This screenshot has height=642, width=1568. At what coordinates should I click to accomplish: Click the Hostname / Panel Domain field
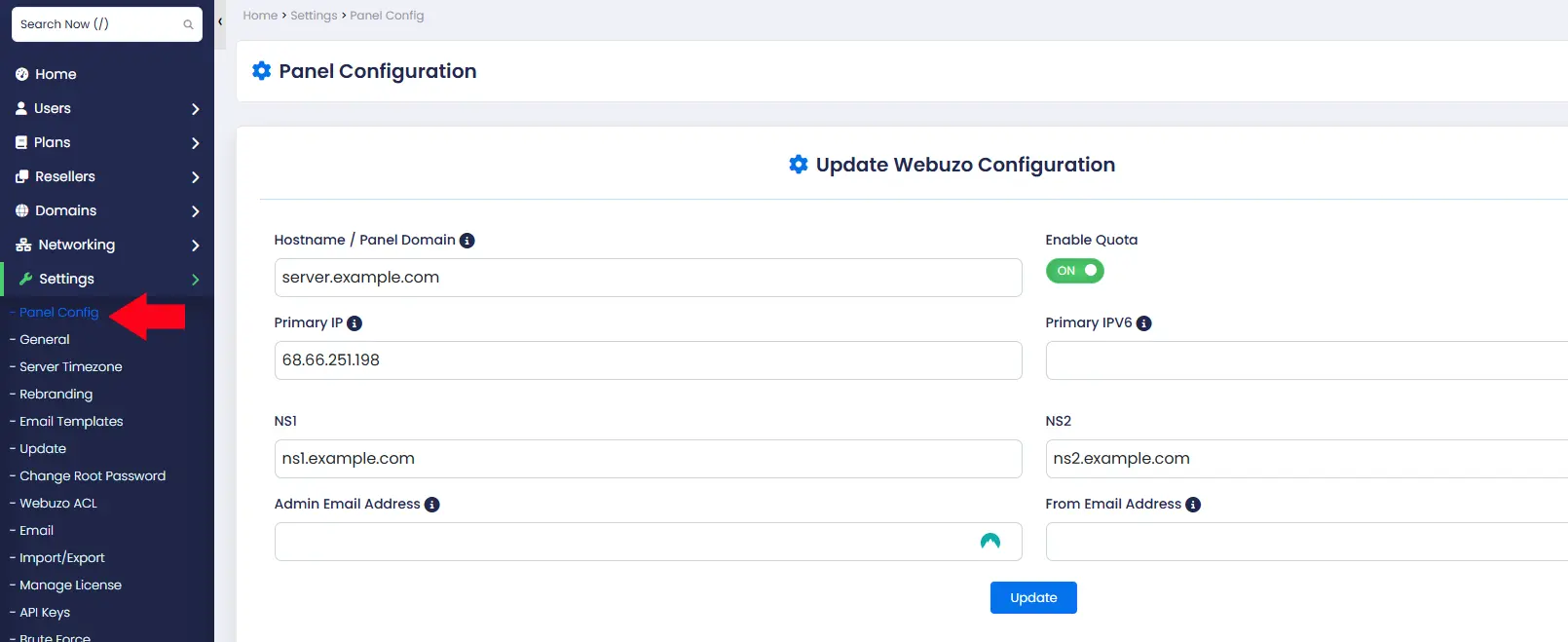648,278
